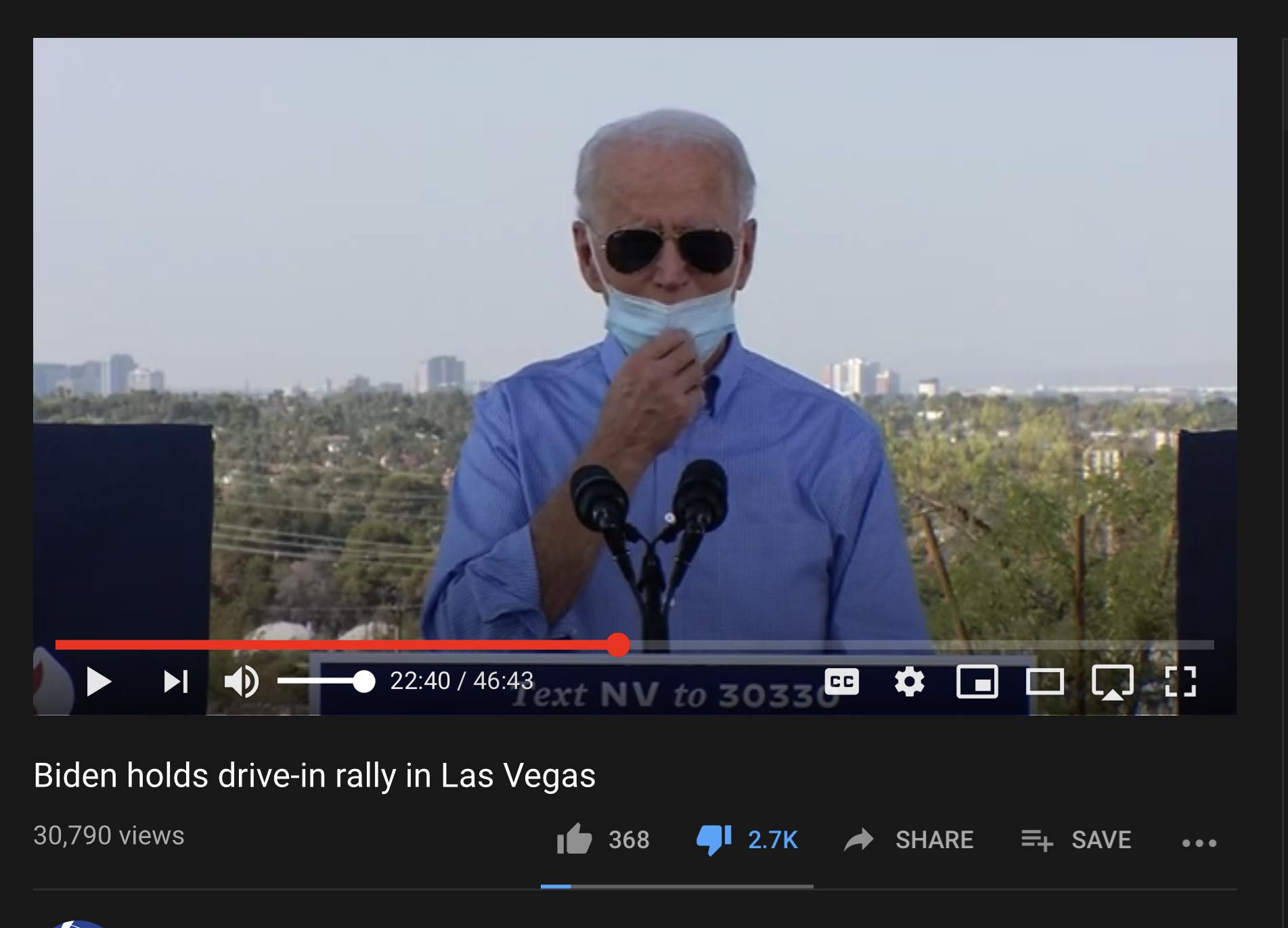1288x928 pixels.
Task: Play the video
Action: coord(99,682)
